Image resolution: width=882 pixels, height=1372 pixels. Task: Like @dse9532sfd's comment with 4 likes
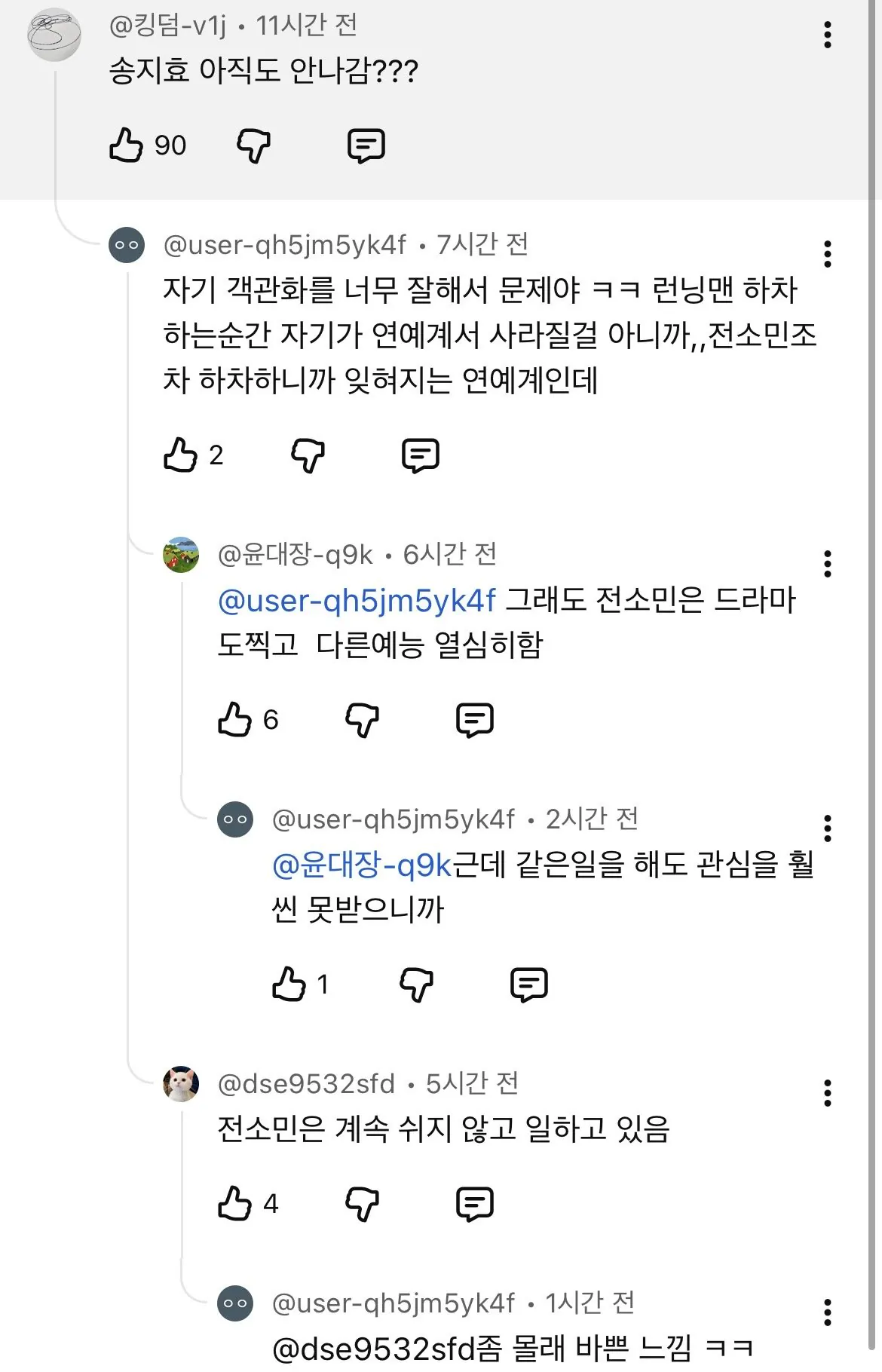(x=235, y=1204)
